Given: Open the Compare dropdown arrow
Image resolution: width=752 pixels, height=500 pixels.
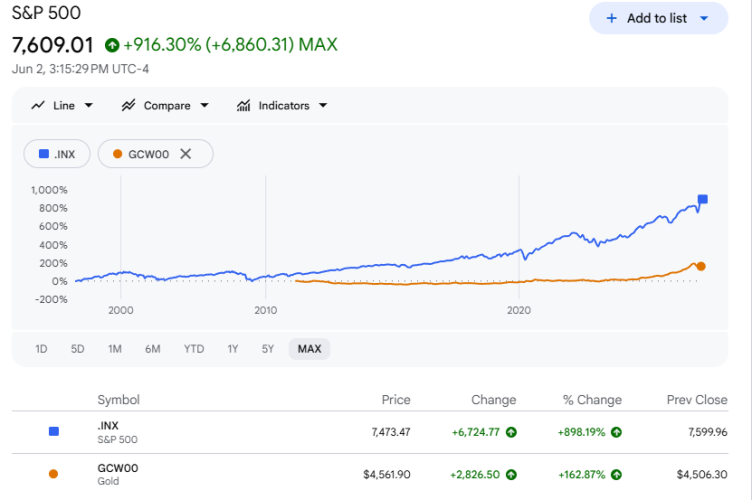Looking at the screenshot, I should point(204,105).
